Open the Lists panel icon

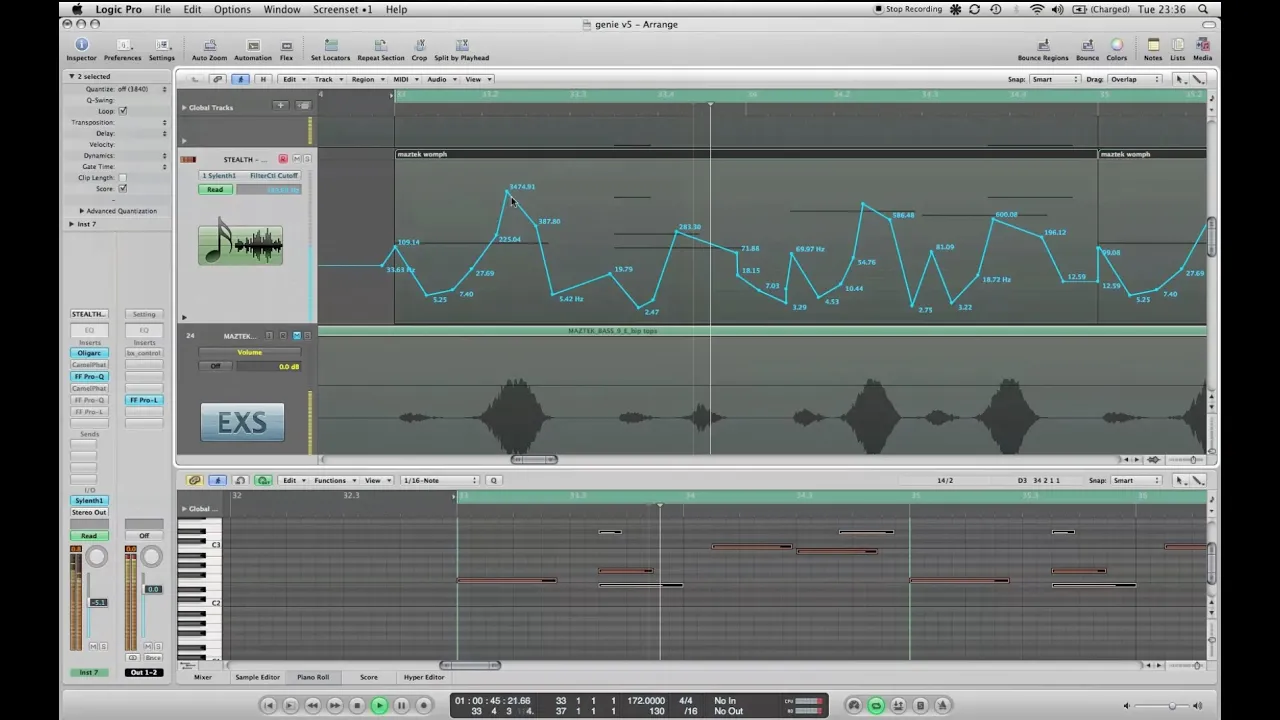[x=1178, y=45]
